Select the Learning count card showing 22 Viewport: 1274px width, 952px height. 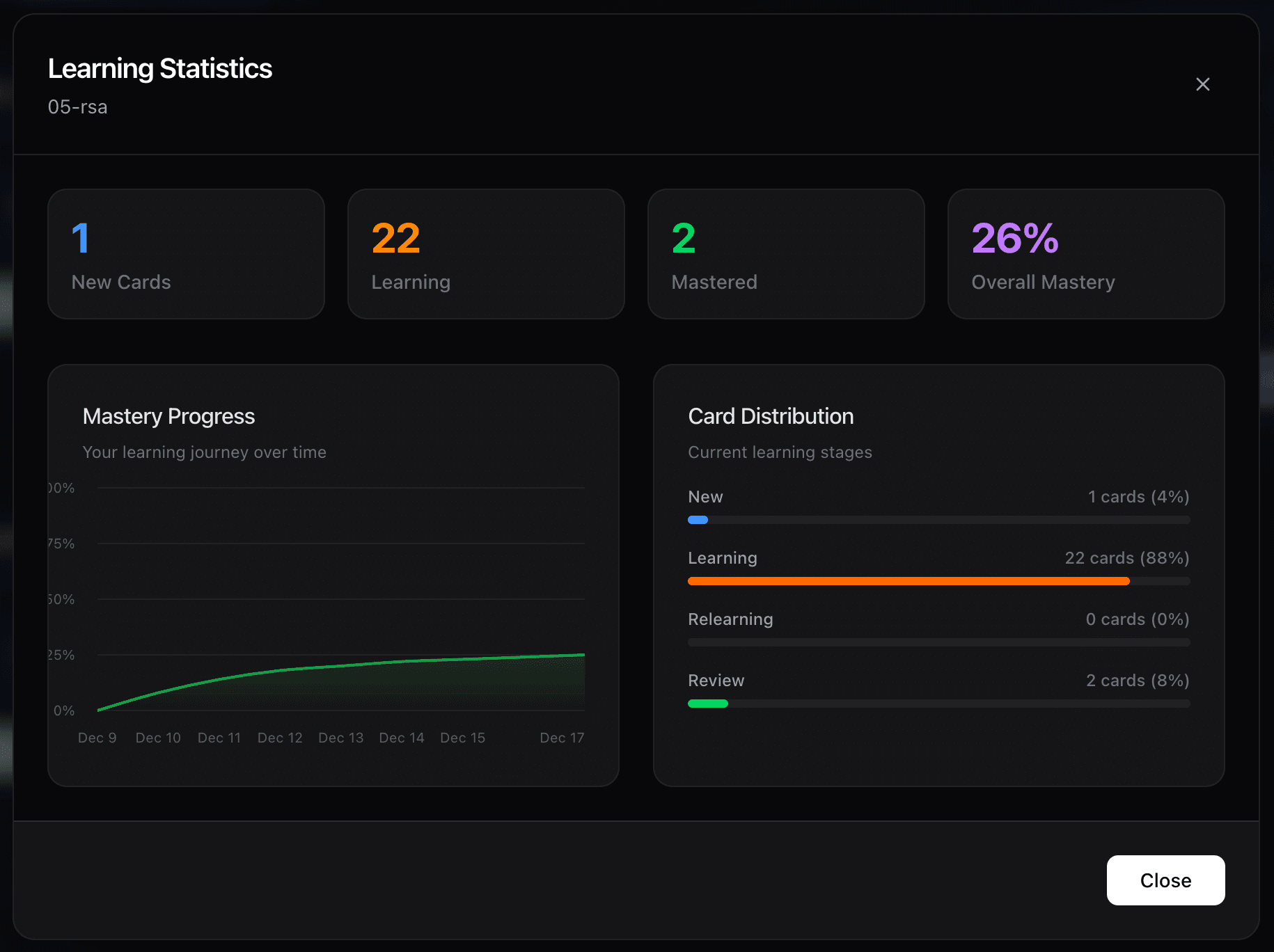pos(486,254)
